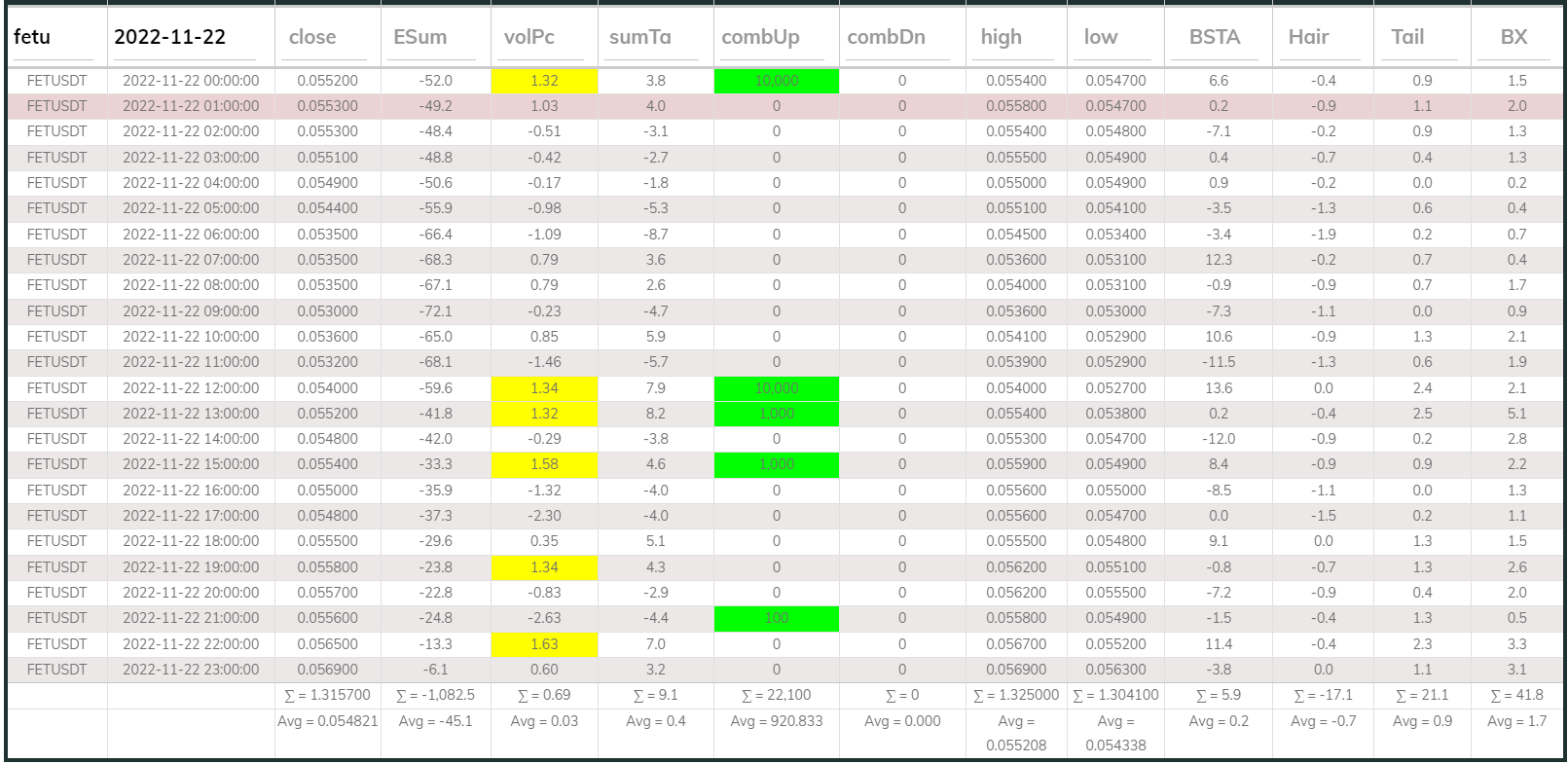The height and width of the screenshot is (764, 1568).
Task: Click BSTA value 12.3
Action: coord(1219,260)
